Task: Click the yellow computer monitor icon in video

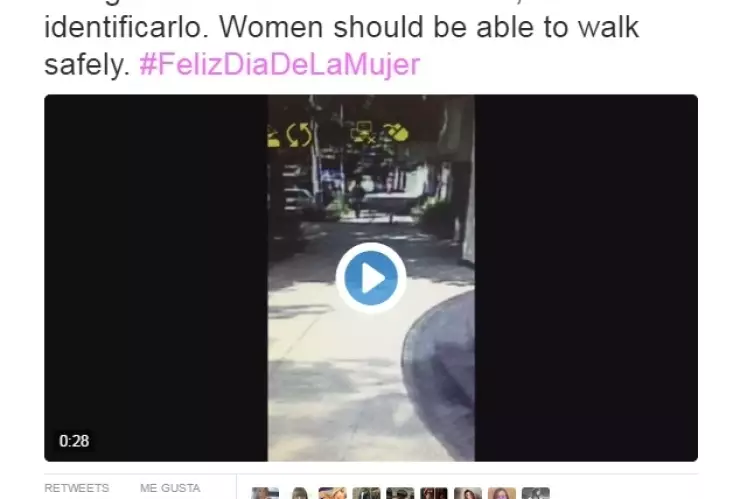Action: tap(363, 132)
